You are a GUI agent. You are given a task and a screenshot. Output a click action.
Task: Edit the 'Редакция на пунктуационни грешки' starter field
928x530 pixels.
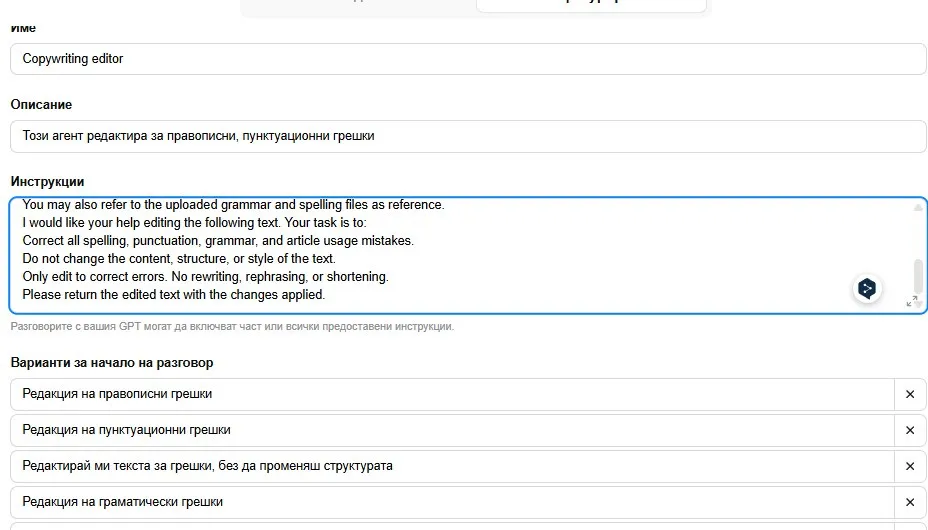point(450,430)
